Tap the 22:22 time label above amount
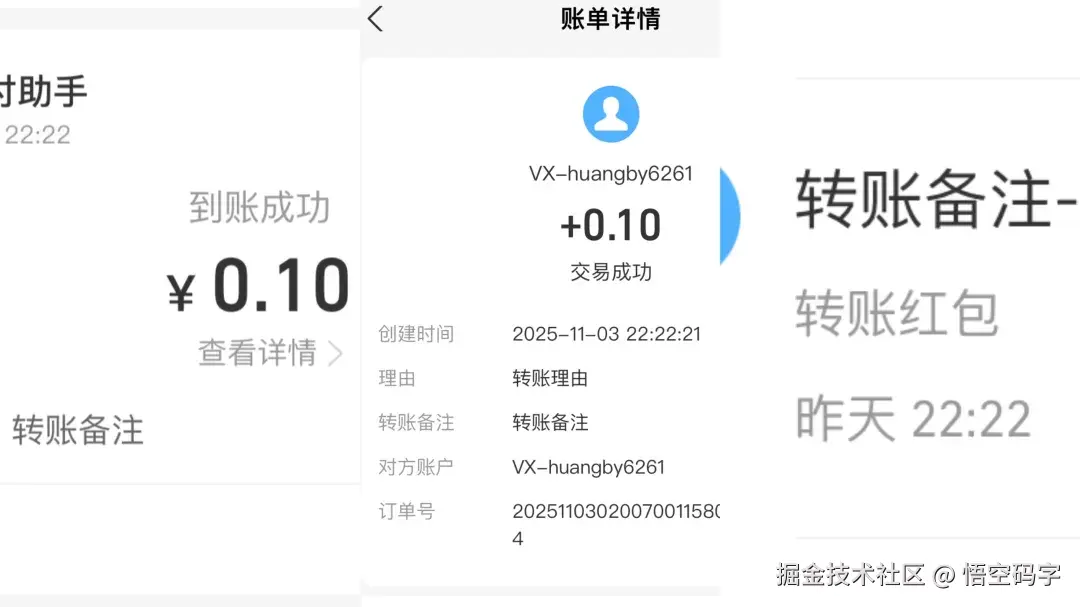Image resolution: width=1080 pixels, height=607 pixels. point(40,134)
